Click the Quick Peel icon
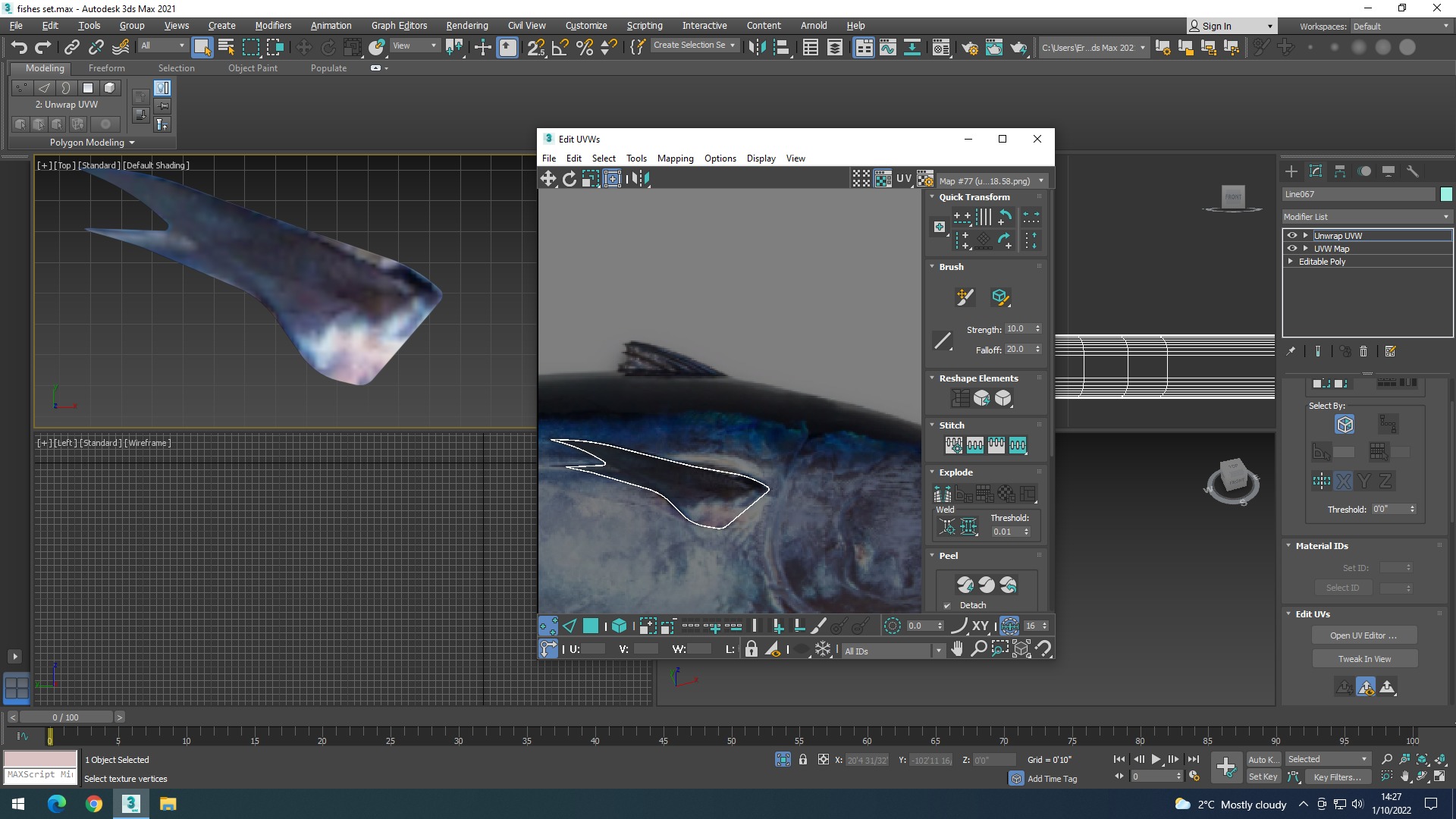 (965, 585)
